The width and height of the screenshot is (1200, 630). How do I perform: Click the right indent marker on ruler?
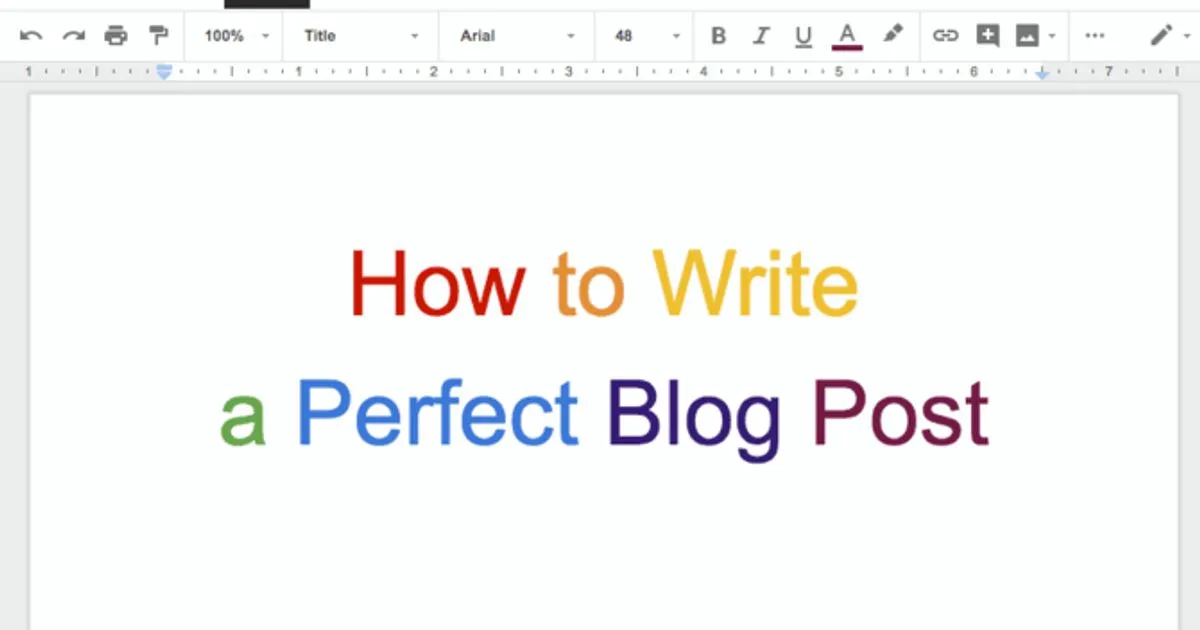[1042, 73]
